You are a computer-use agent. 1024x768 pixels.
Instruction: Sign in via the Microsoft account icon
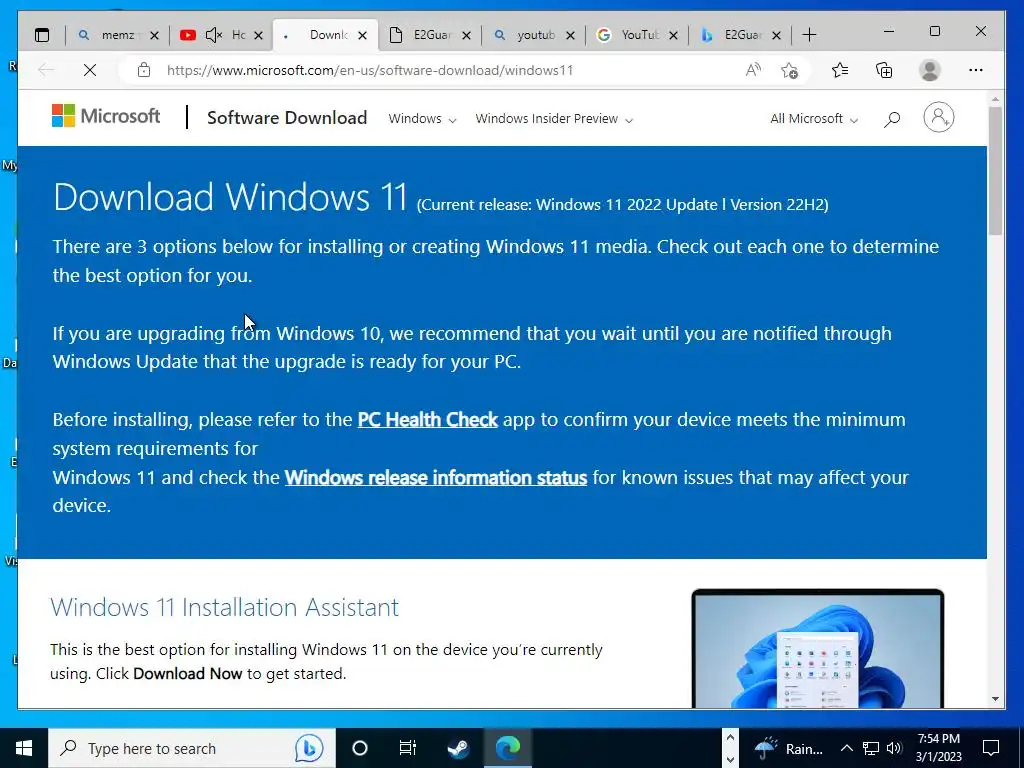[x=938, y=118]
